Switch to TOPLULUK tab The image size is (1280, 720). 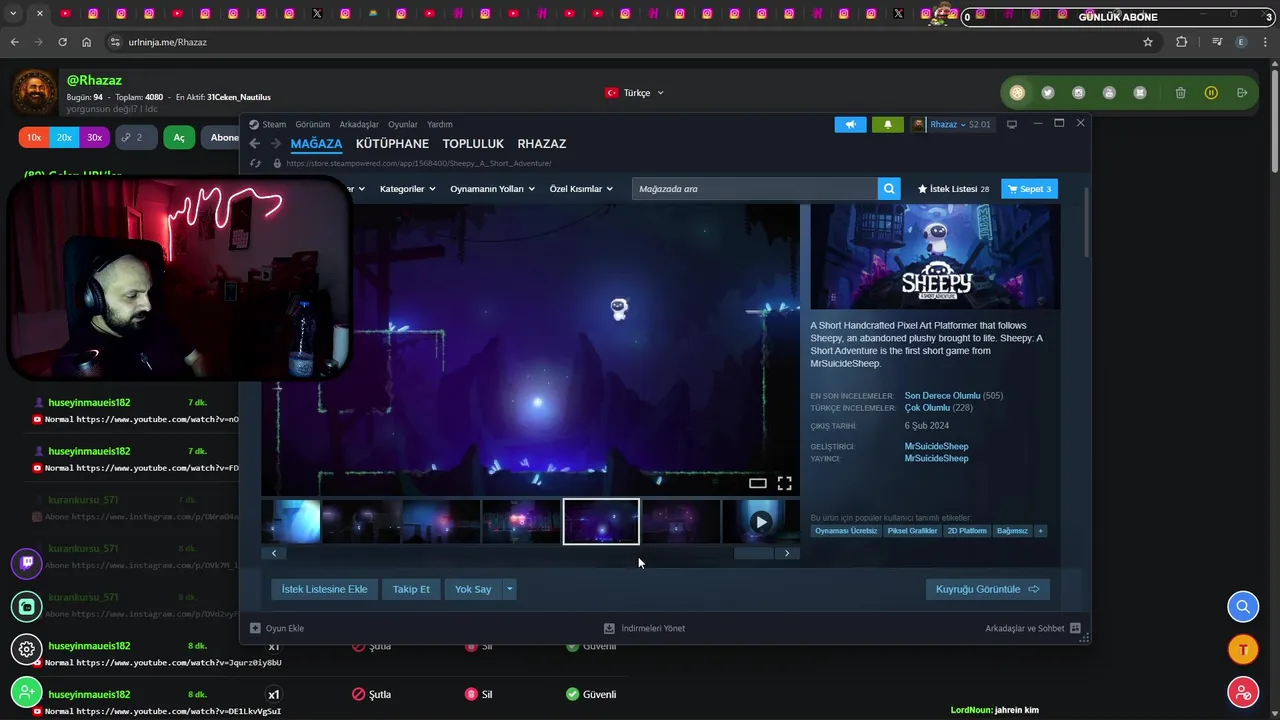[473, 144]
